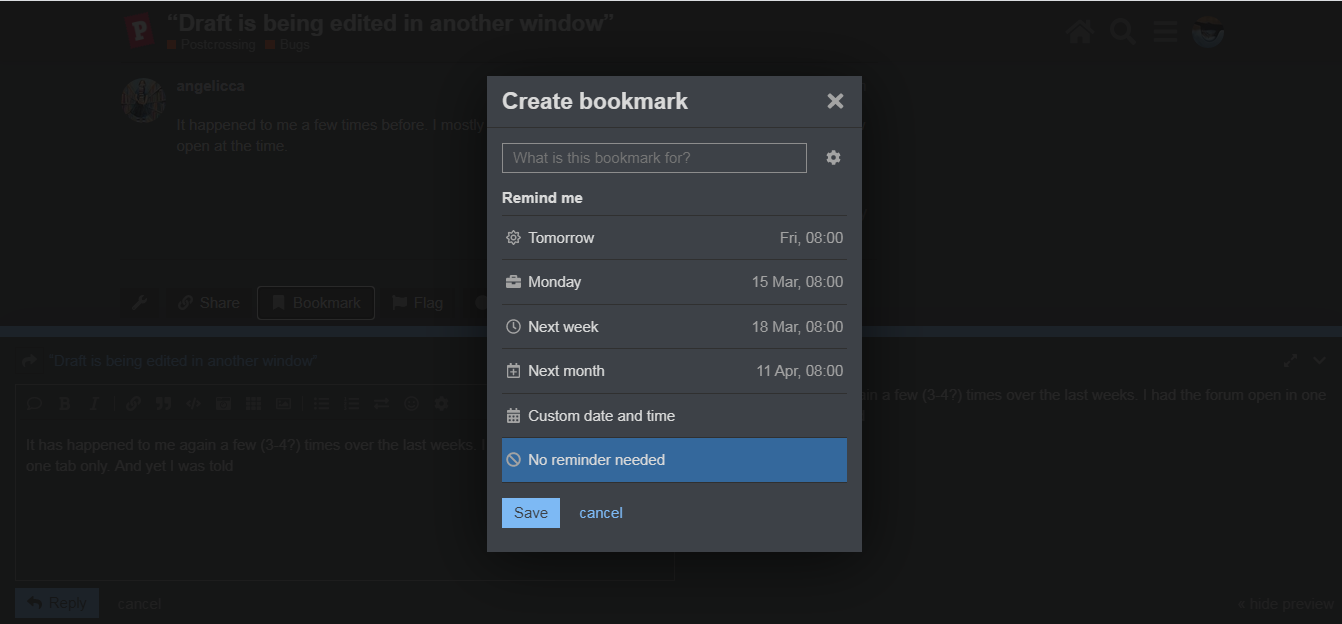Image resolution: width=1342 pixels, height=624 pixels.
Task: Open Custom date and time option
Action: 674,416
